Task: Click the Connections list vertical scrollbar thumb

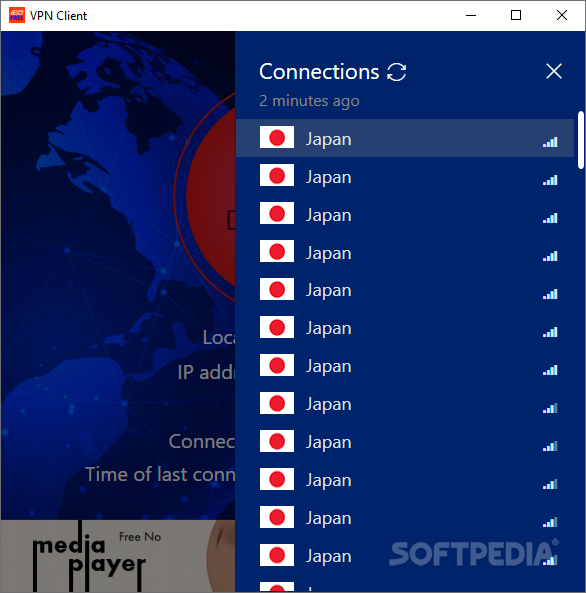Action: click(581, 140)
